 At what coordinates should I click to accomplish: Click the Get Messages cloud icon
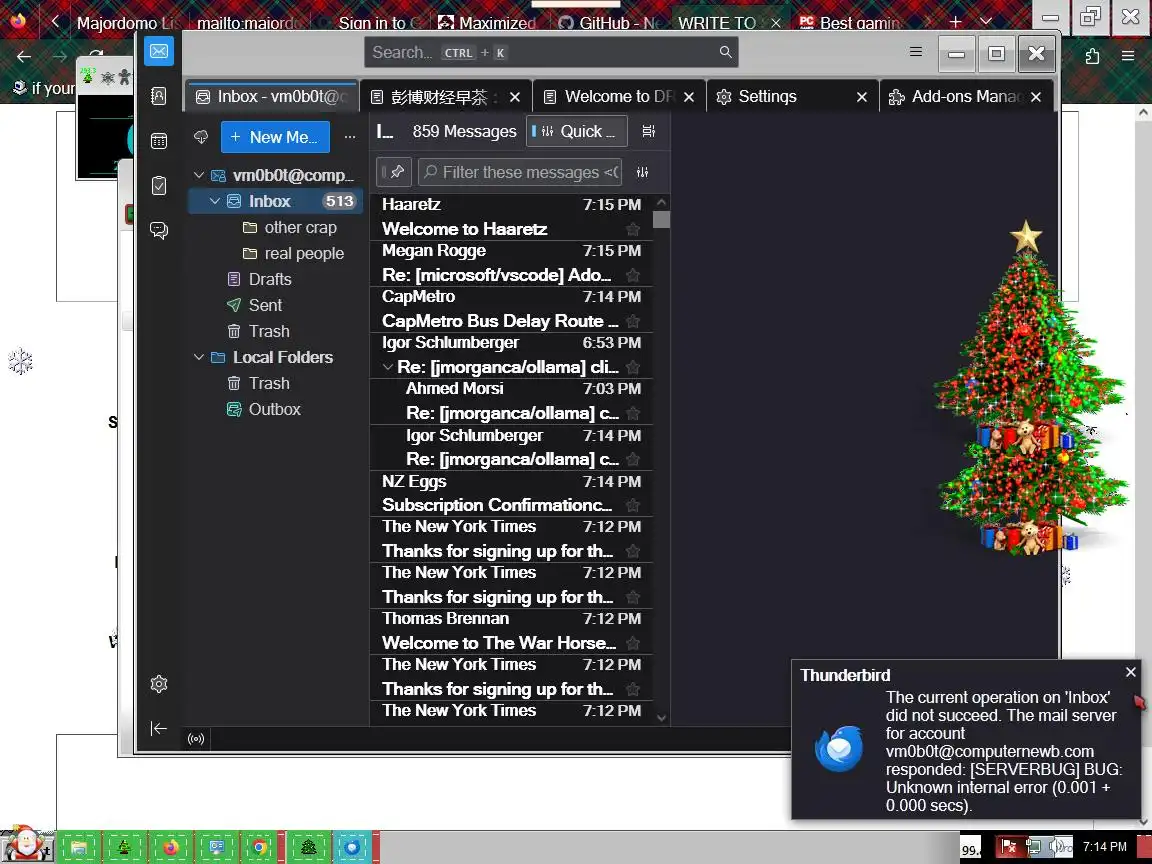point(201,137)
